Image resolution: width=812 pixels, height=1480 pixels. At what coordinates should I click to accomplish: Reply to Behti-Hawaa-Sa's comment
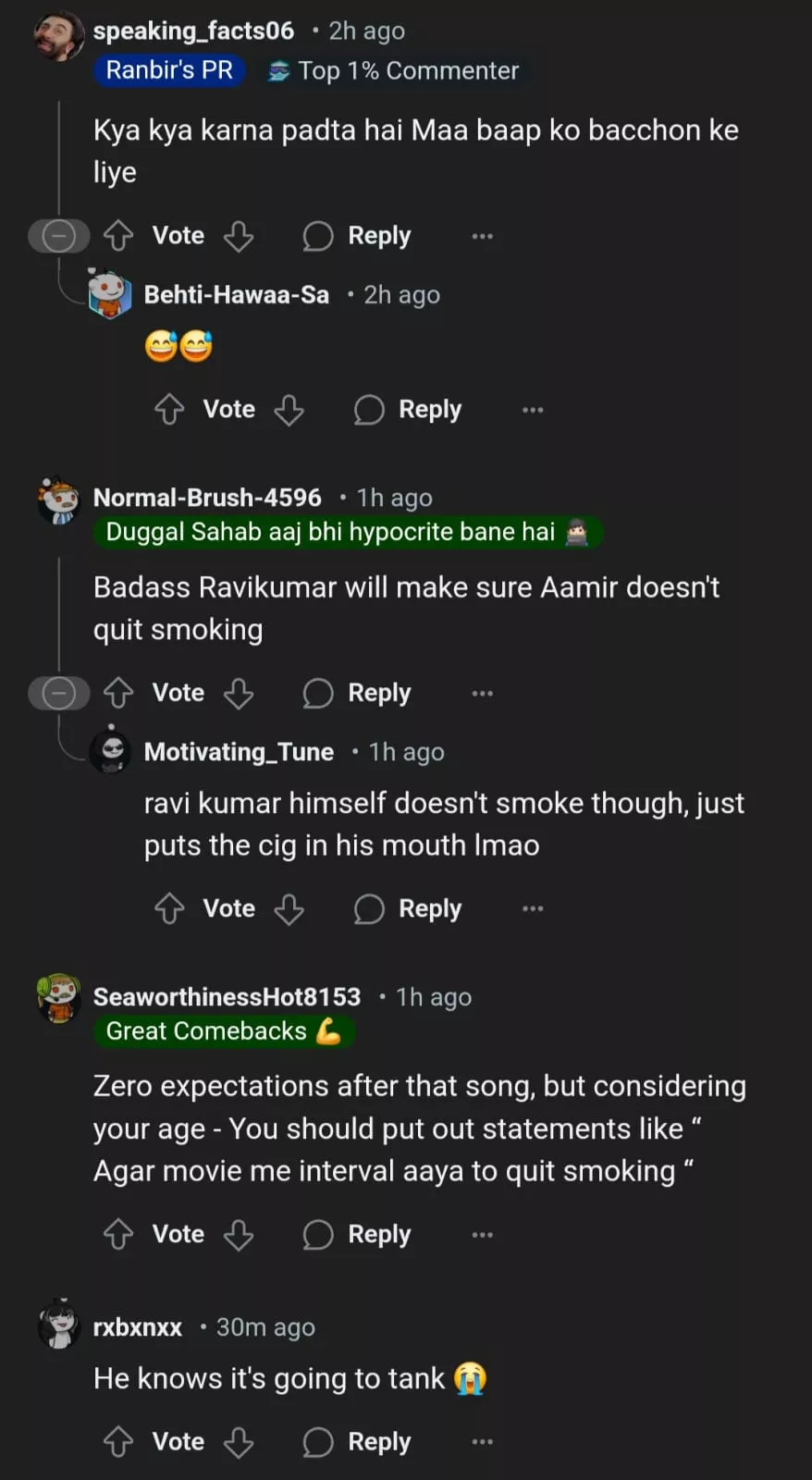(408, 410)
